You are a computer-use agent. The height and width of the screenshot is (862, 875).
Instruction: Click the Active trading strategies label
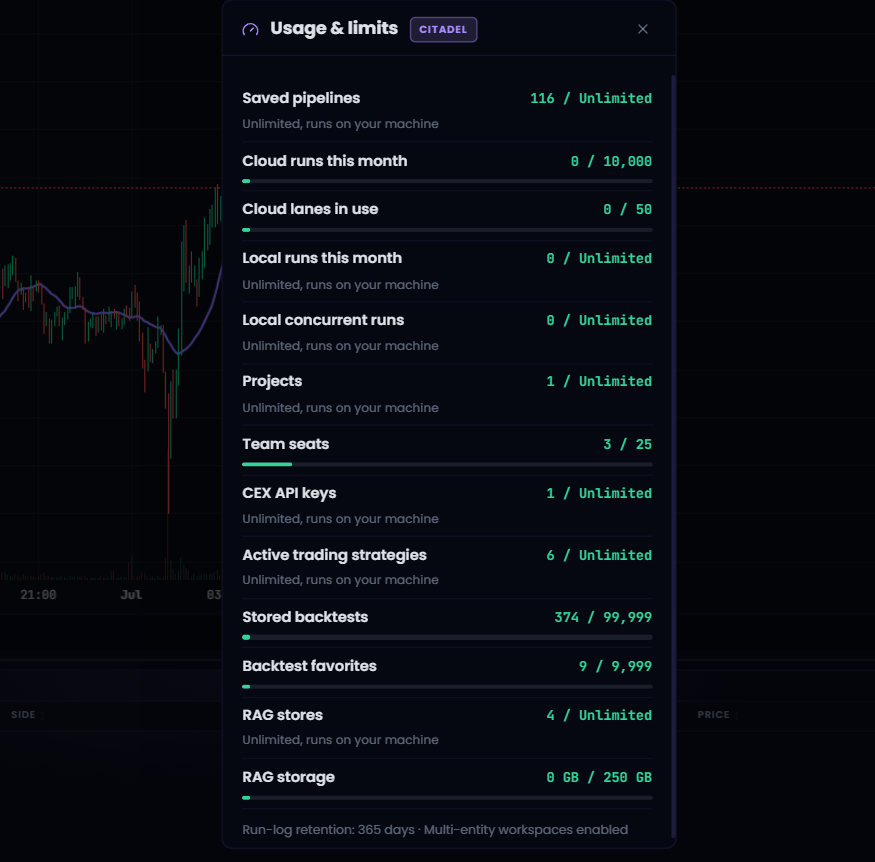(334, 555)
